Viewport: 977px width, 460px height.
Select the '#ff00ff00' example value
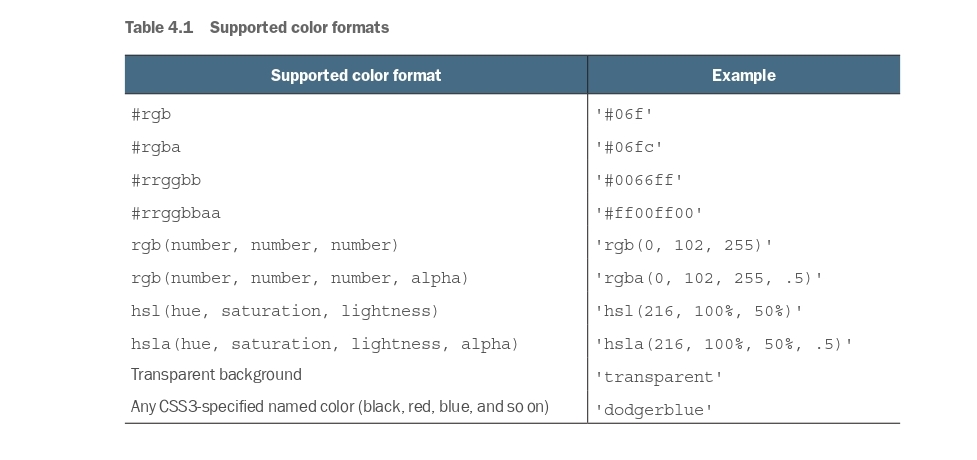(x=649, y=214)
